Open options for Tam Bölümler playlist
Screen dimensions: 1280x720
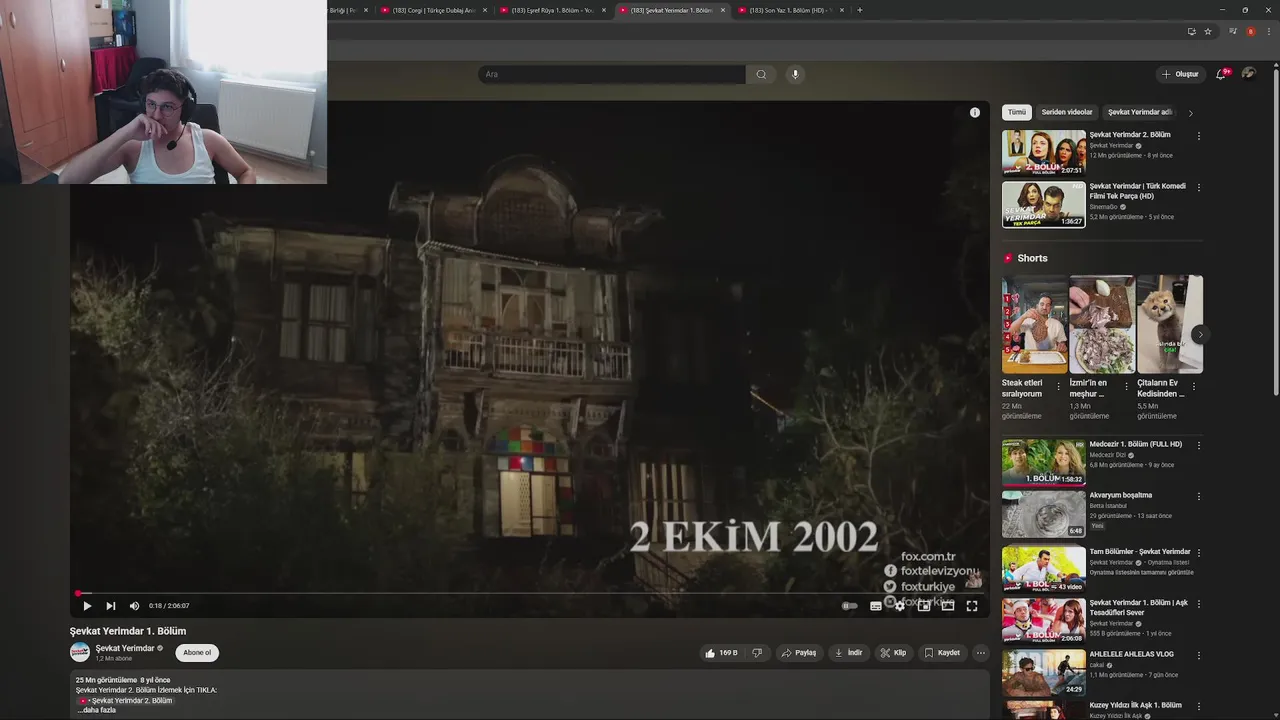coord(1199,552)
